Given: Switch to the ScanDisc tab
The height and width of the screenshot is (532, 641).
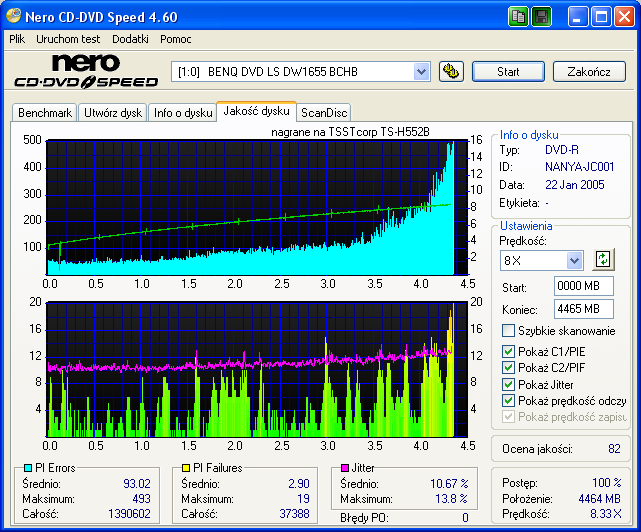Looking at the screenshot, I should point(324,112).
